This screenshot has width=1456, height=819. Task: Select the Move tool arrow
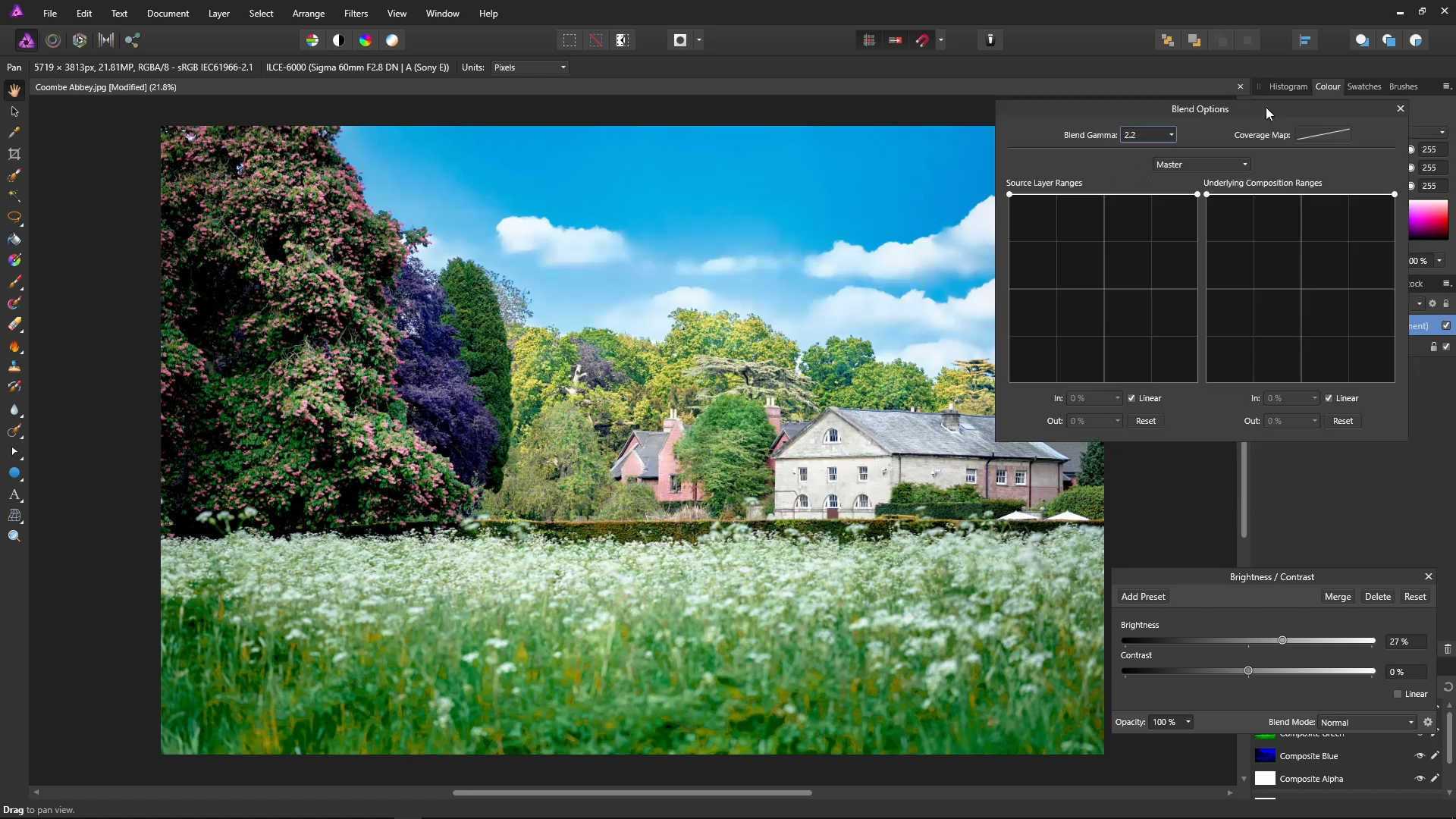pos(14,111)
